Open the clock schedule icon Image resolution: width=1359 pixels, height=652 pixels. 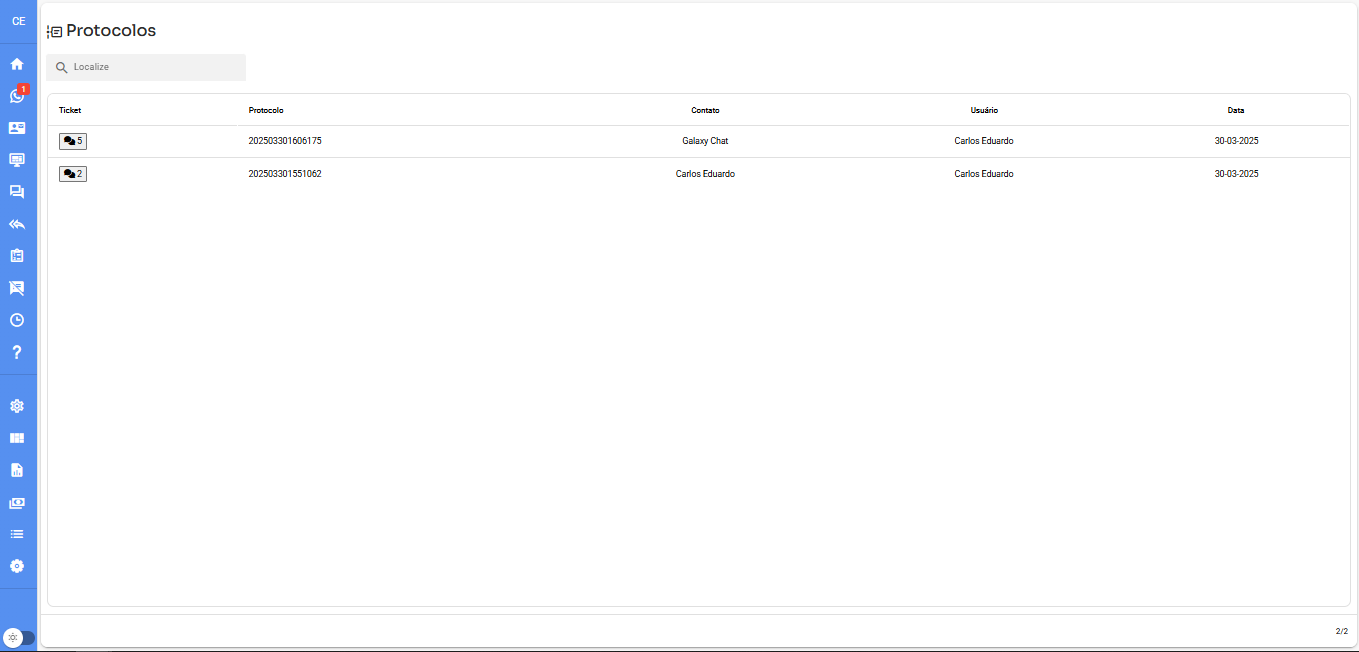tap(17, 320)
